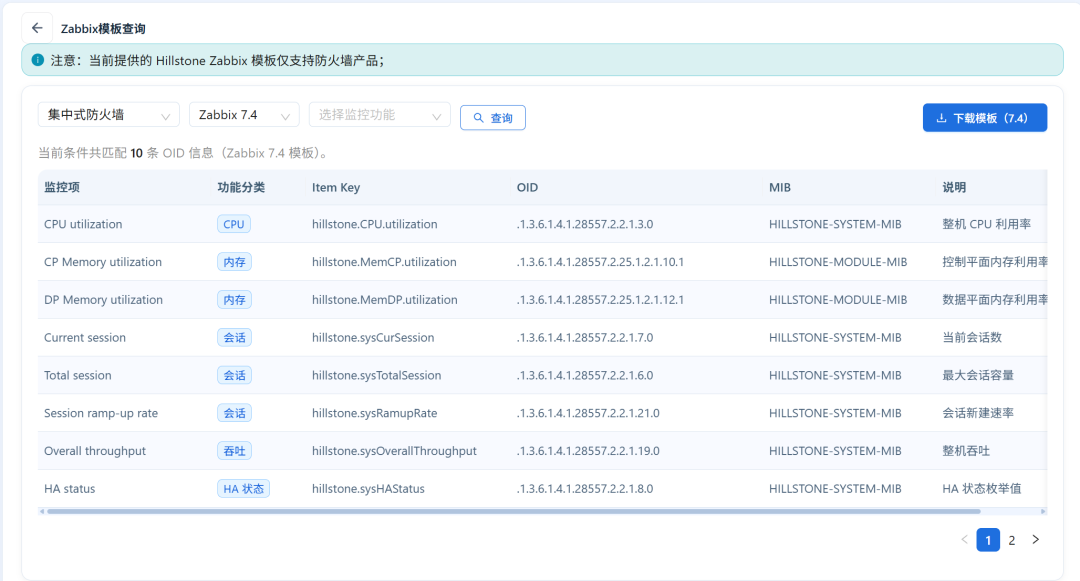Select the Current session table row

coord(542,337)
